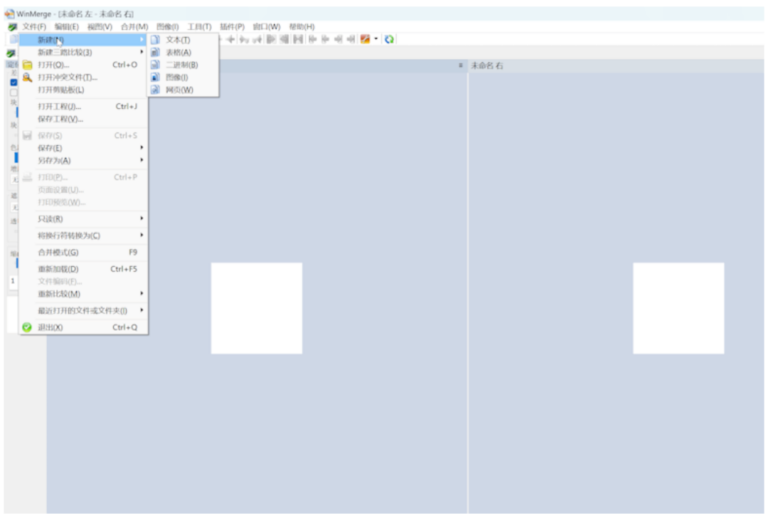Toggle 合并模式(G) in the file menu
768x518 pixels.
coord(58,252)
